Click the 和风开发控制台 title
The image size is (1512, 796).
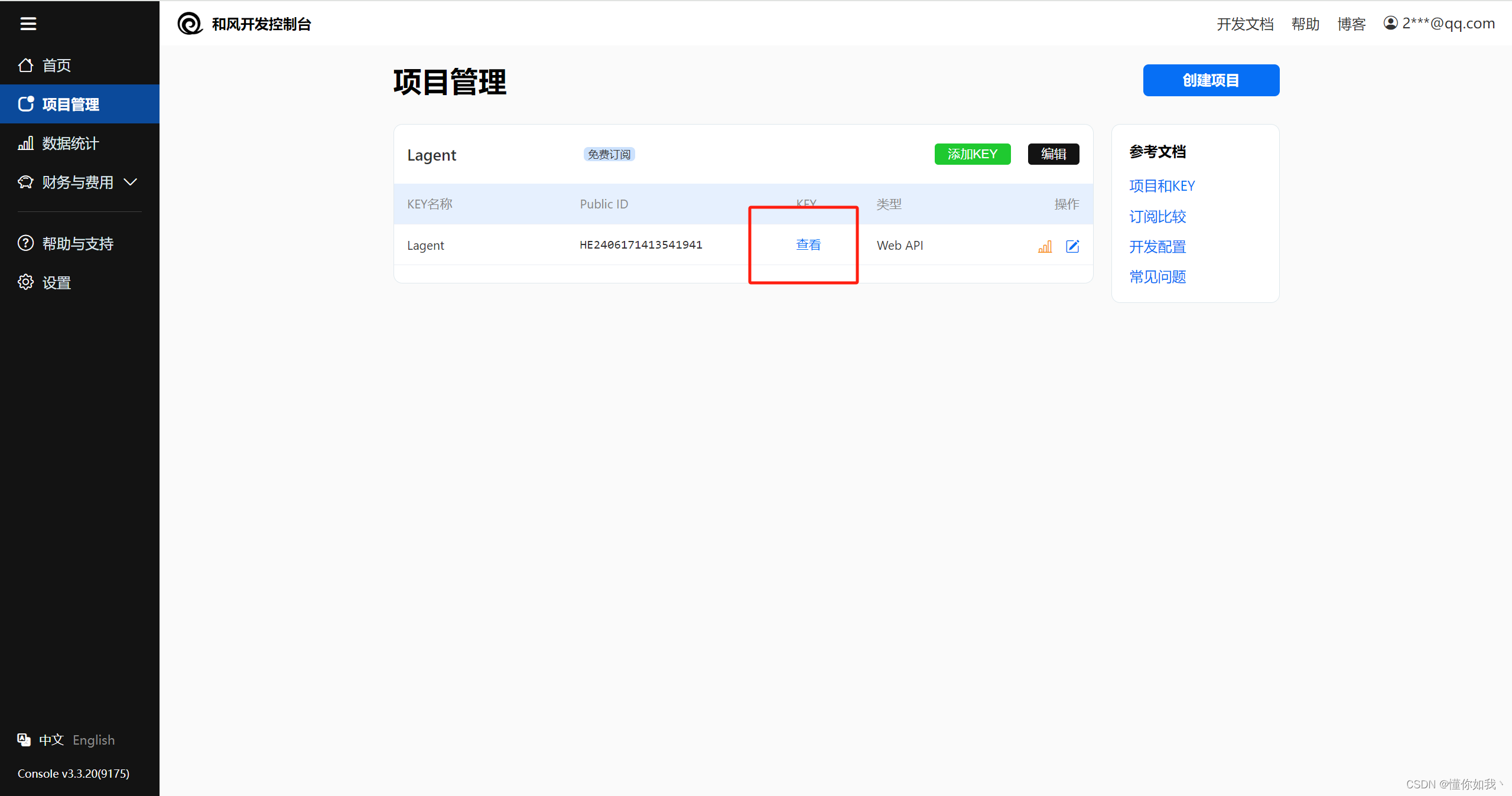point(261,24)
